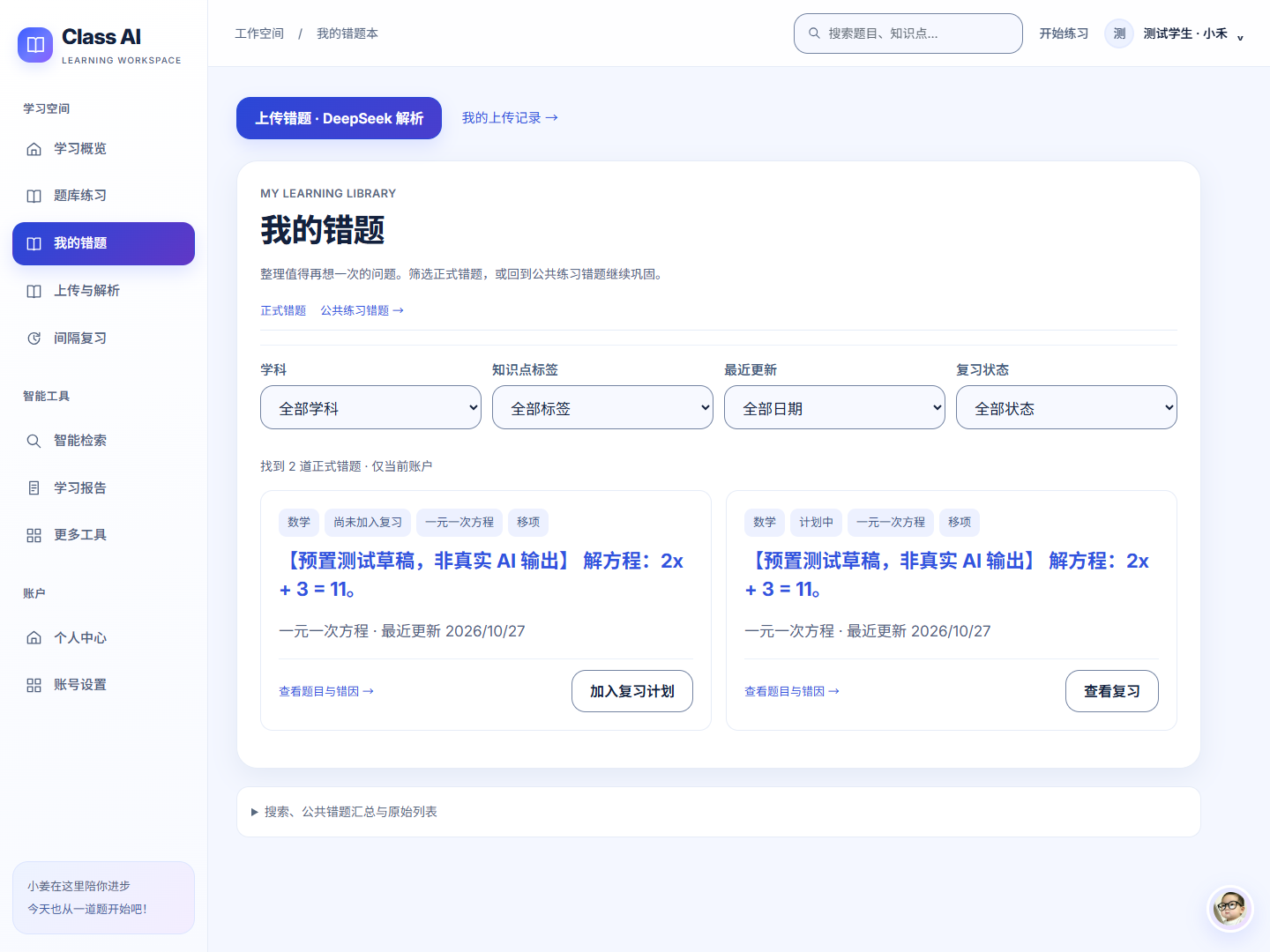Viewport: 1270px width, 952px height.
Task: Open 账号设置 in the sidebar
Action: [x=103, y=685]
